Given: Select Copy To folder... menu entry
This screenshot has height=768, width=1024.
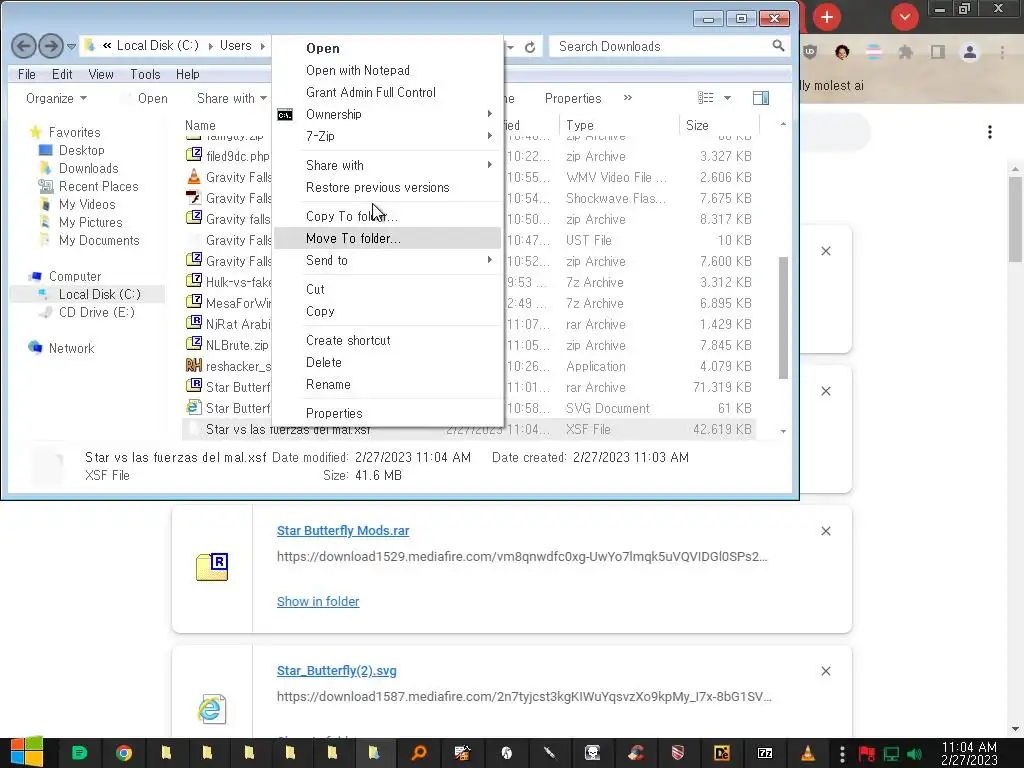Looking at the screenshot, I should point(387,216).
